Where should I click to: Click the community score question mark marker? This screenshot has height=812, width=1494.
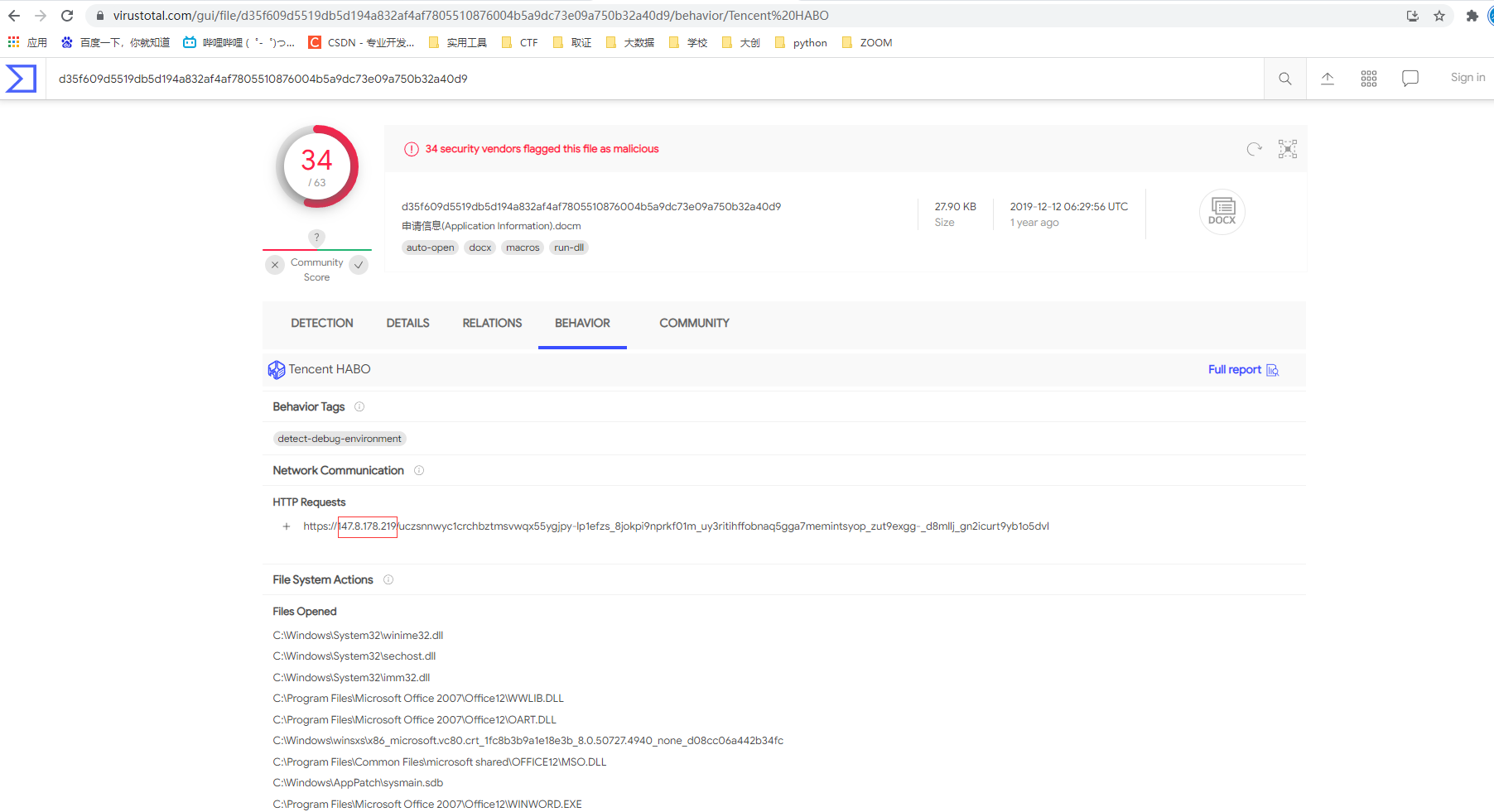[x=316, y=238]
